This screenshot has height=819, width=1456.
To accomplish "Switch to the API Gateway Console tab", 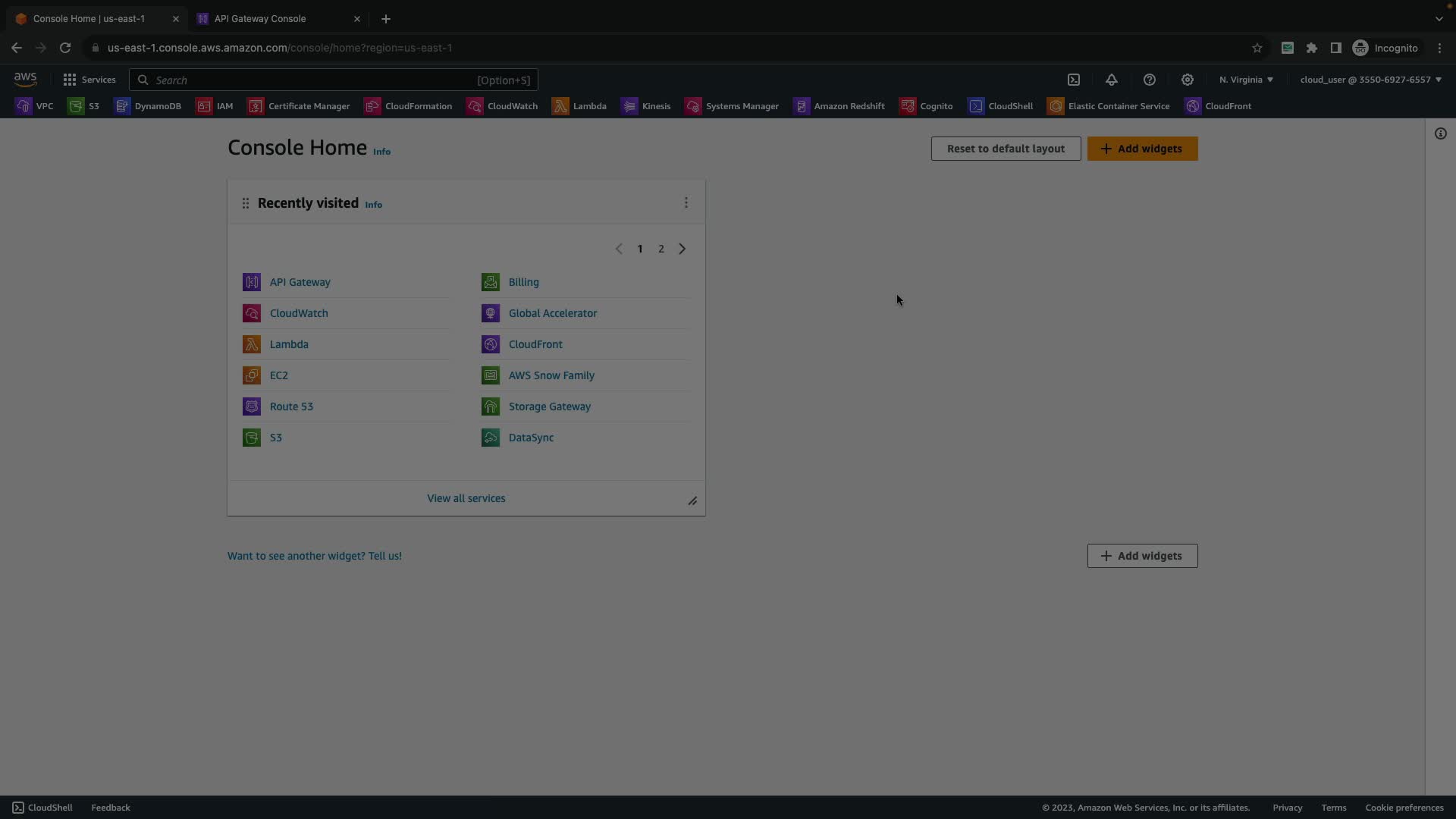I will point(260,19).
